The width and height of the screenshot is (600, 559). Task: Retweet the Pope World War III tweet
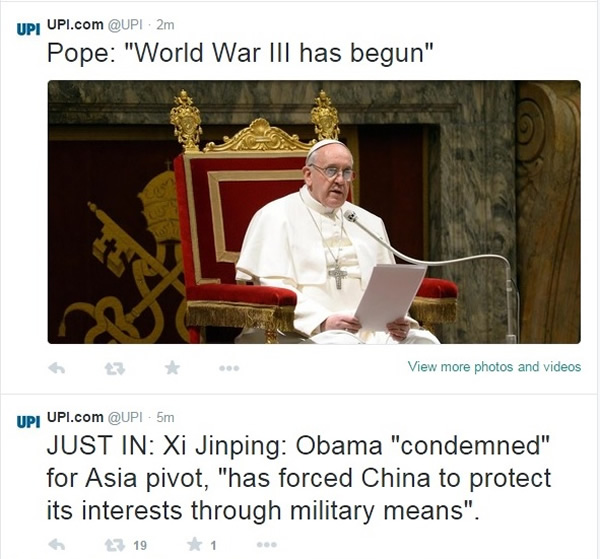[x=115, y=368]
